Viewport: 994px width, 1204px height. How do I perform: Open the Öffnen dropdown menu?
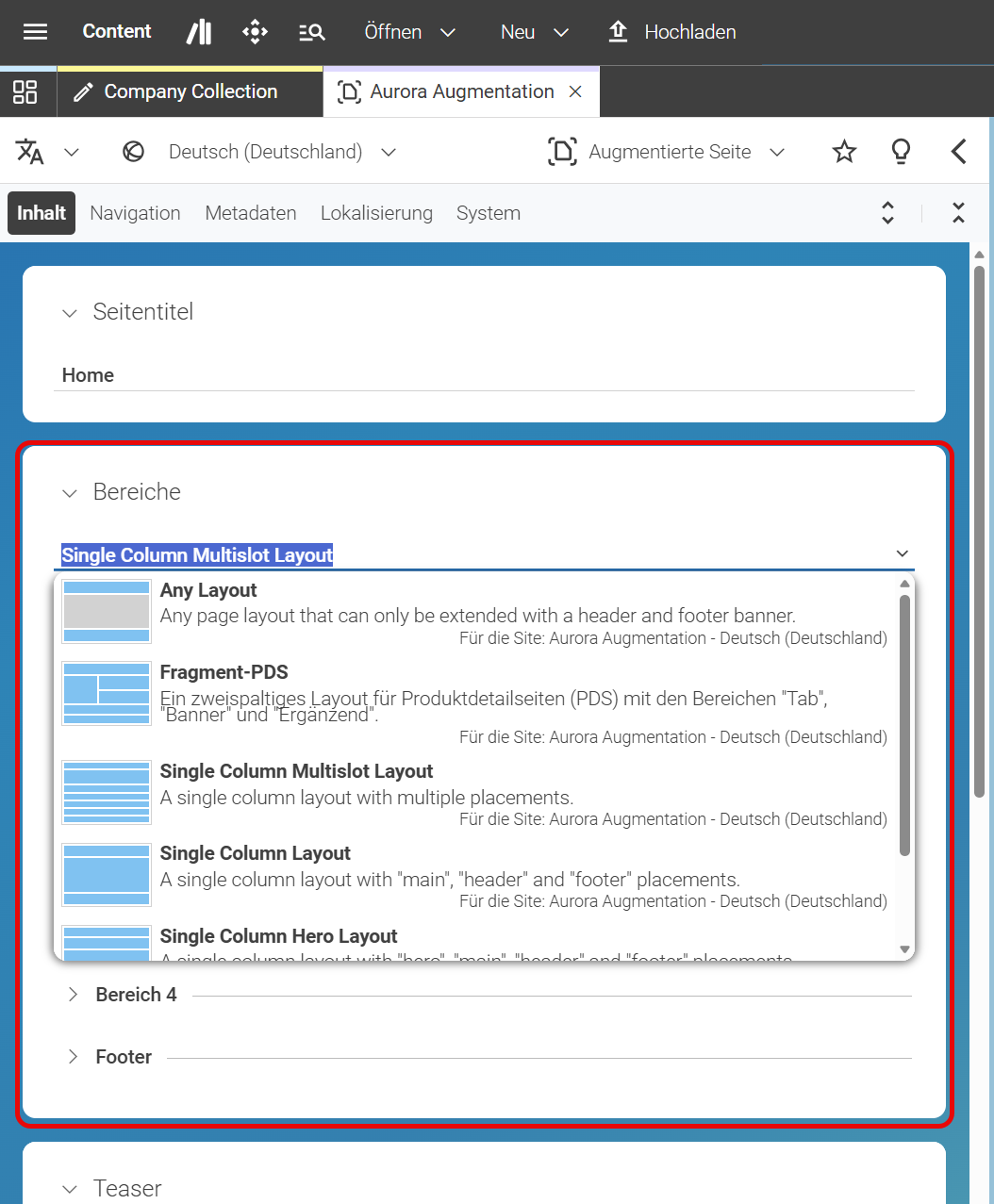[410, 32]
